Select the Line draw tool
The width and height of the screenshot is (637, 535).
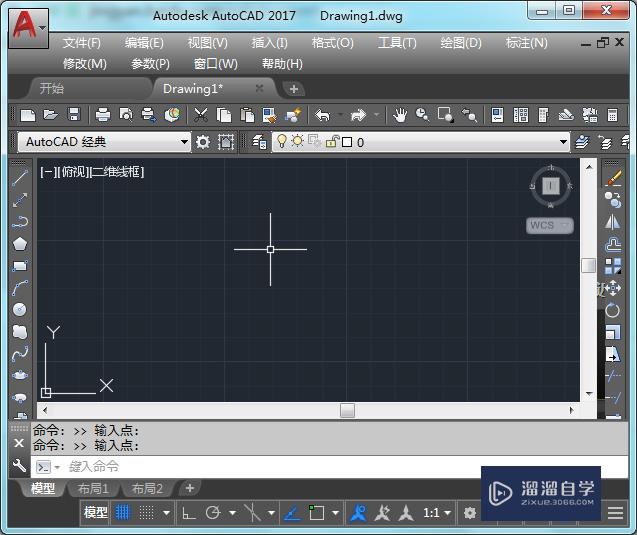[20, 178]
